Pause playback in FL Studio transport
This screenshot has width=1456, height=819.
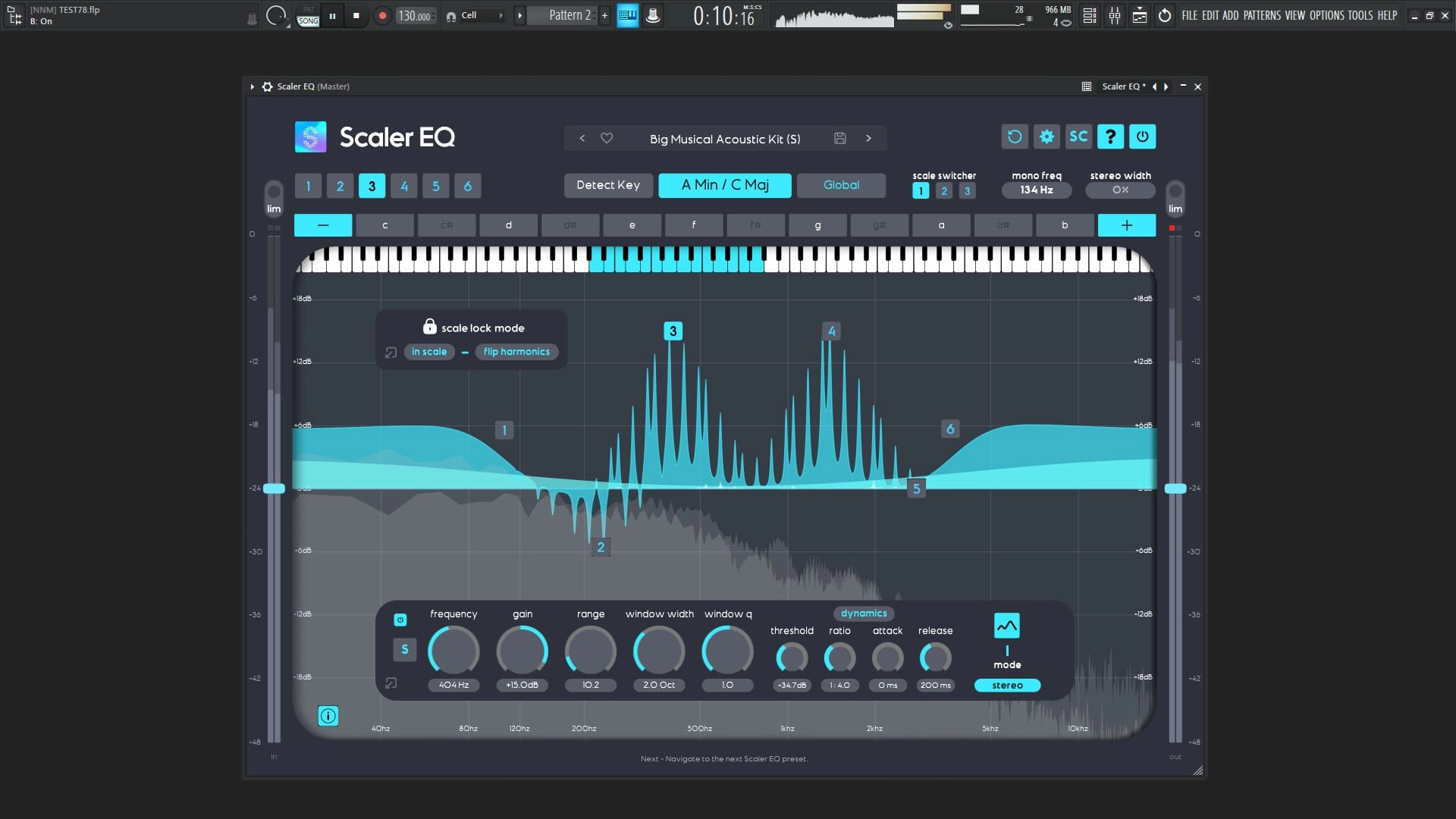[x=332, y=15]
